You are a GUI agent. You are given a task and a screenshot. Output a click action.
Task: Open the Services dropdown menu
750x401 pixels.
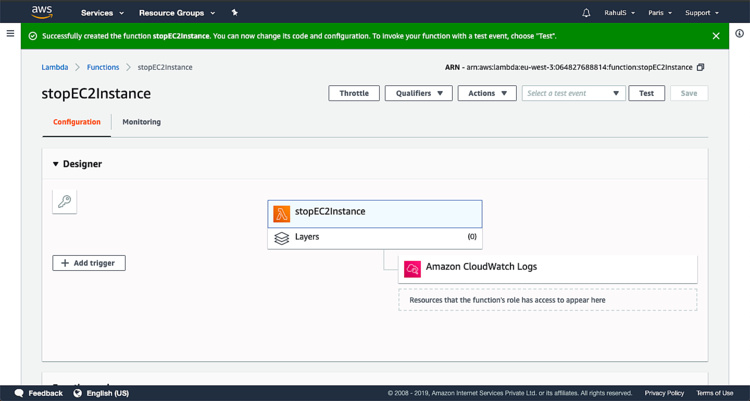click(102, 13)
